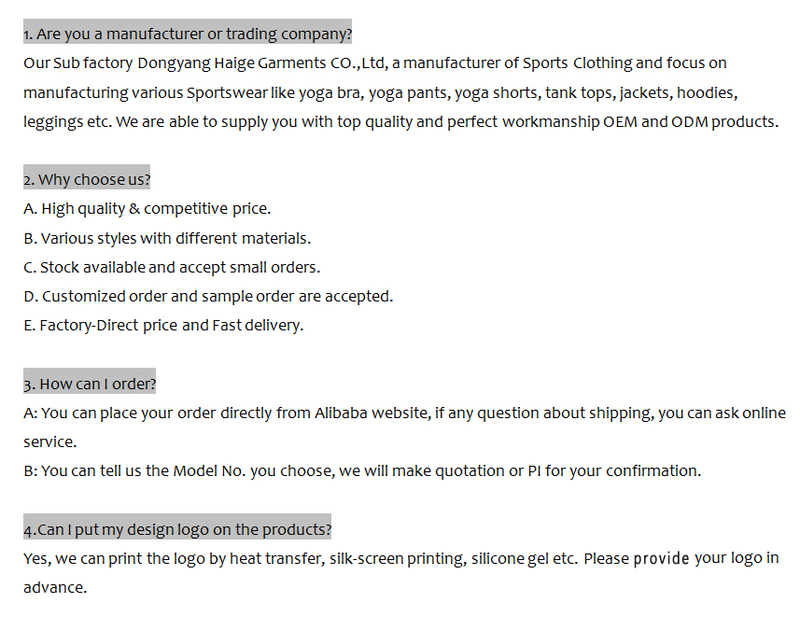Image resolution: width=800 pixels, height=630 pixels.
Task: Click the word 'Alibaba' in the ordering answer
Action: (348, 413)
